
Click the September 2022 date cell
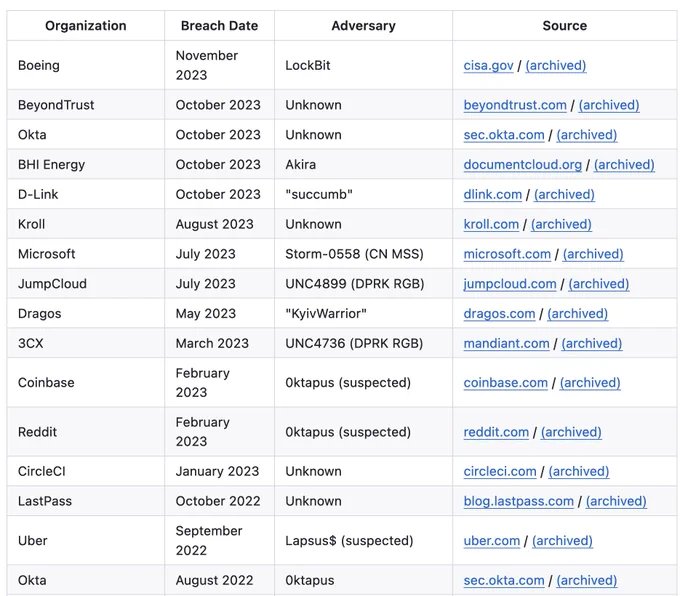[219, 541]
